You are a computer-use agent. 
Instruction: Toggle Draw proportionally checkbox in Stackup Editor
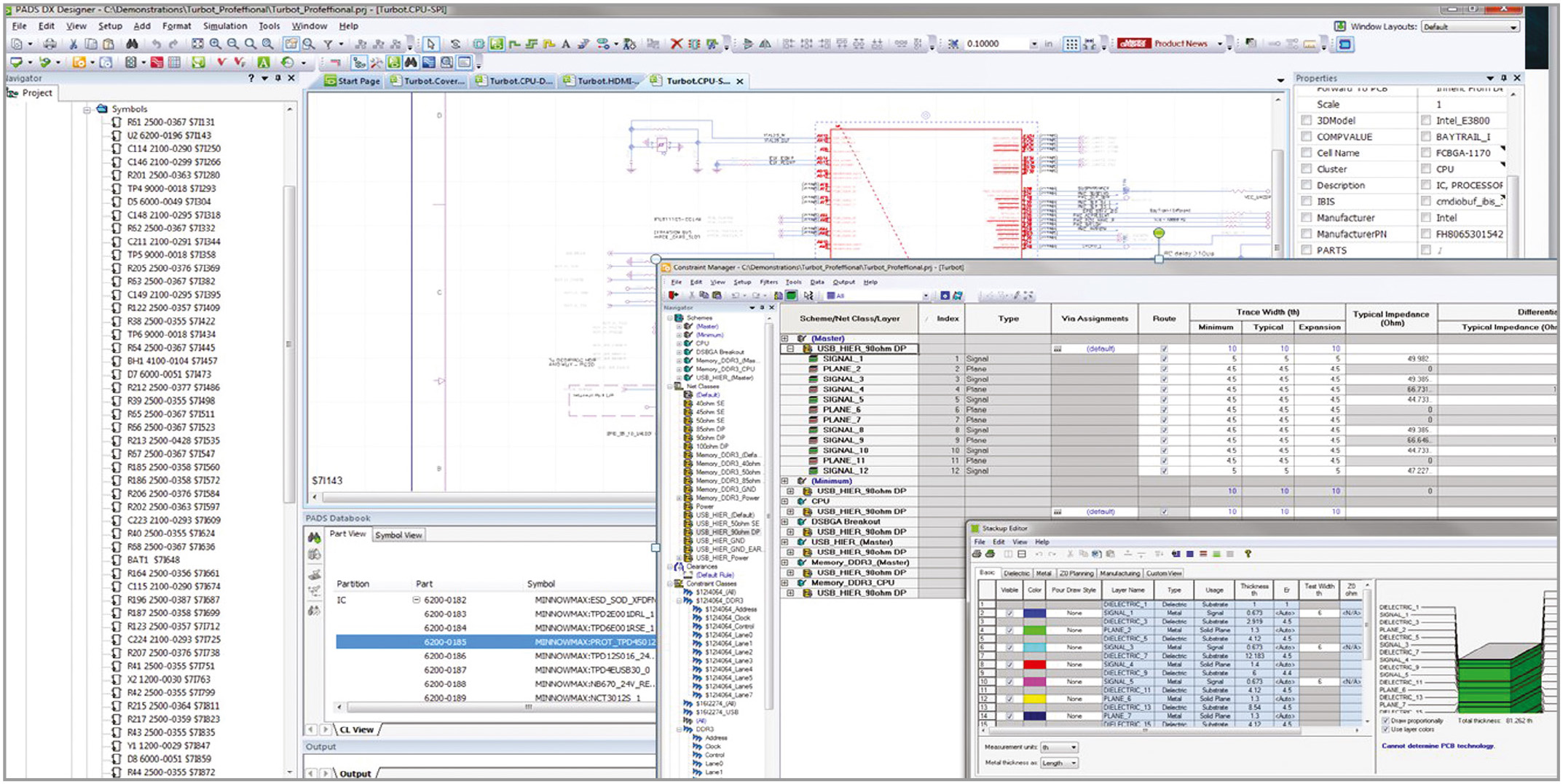click(1385, 721)
